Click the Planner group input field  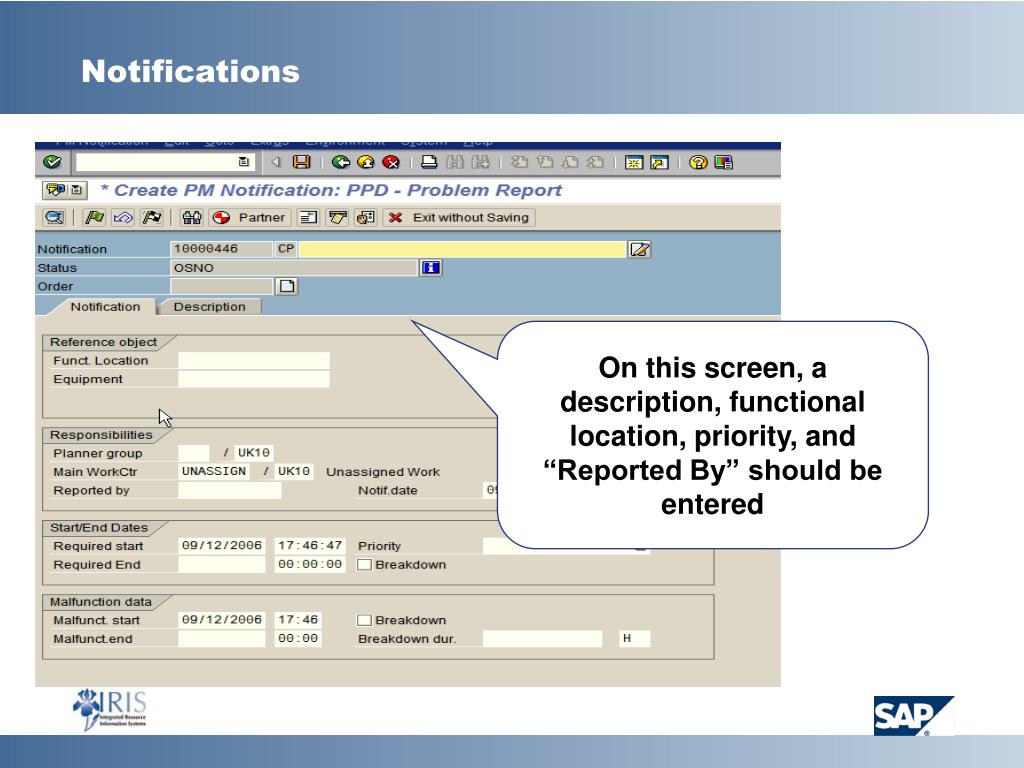click(193, 453)
